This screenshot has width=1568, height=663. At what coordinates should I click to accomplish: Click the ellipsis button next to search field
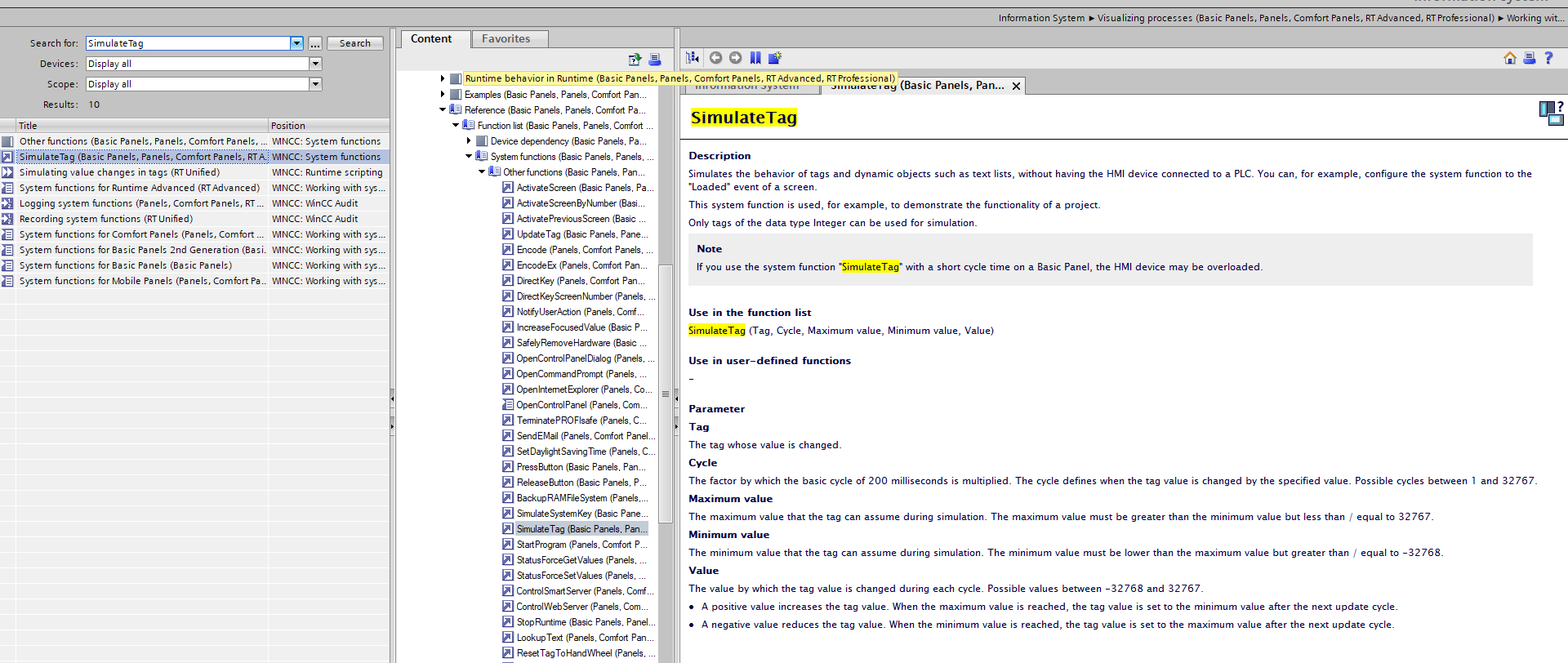(315, 43)
